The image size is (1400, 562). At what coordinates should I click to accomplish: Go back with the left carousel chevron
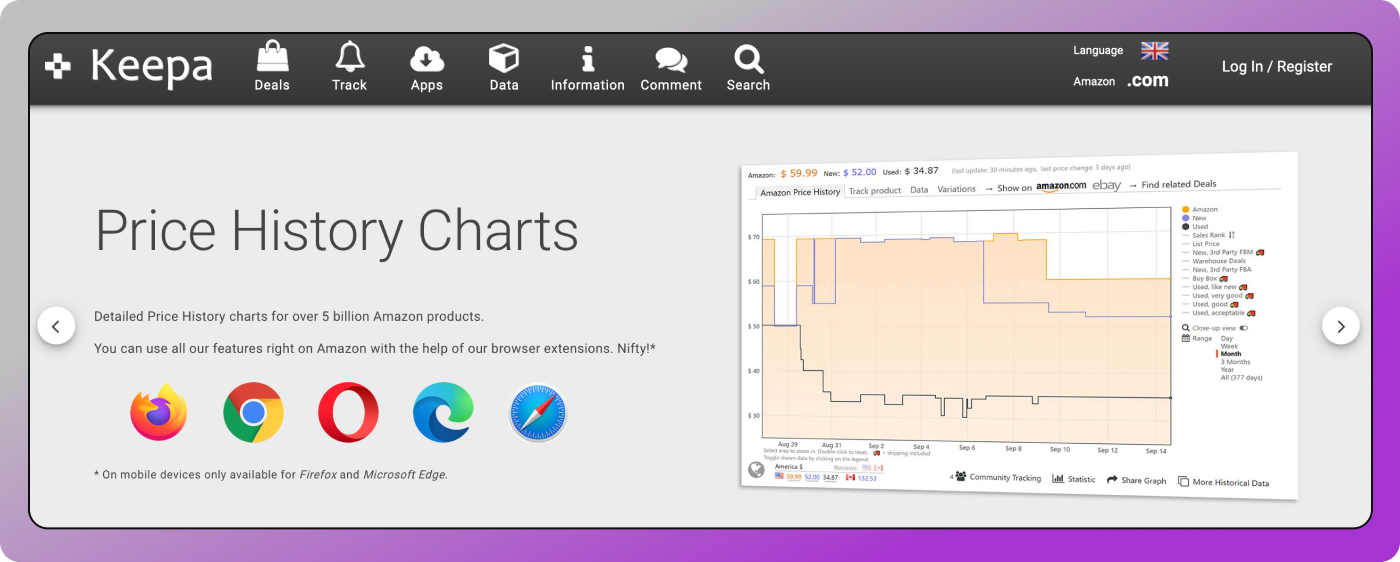click(x=56, y=326)
